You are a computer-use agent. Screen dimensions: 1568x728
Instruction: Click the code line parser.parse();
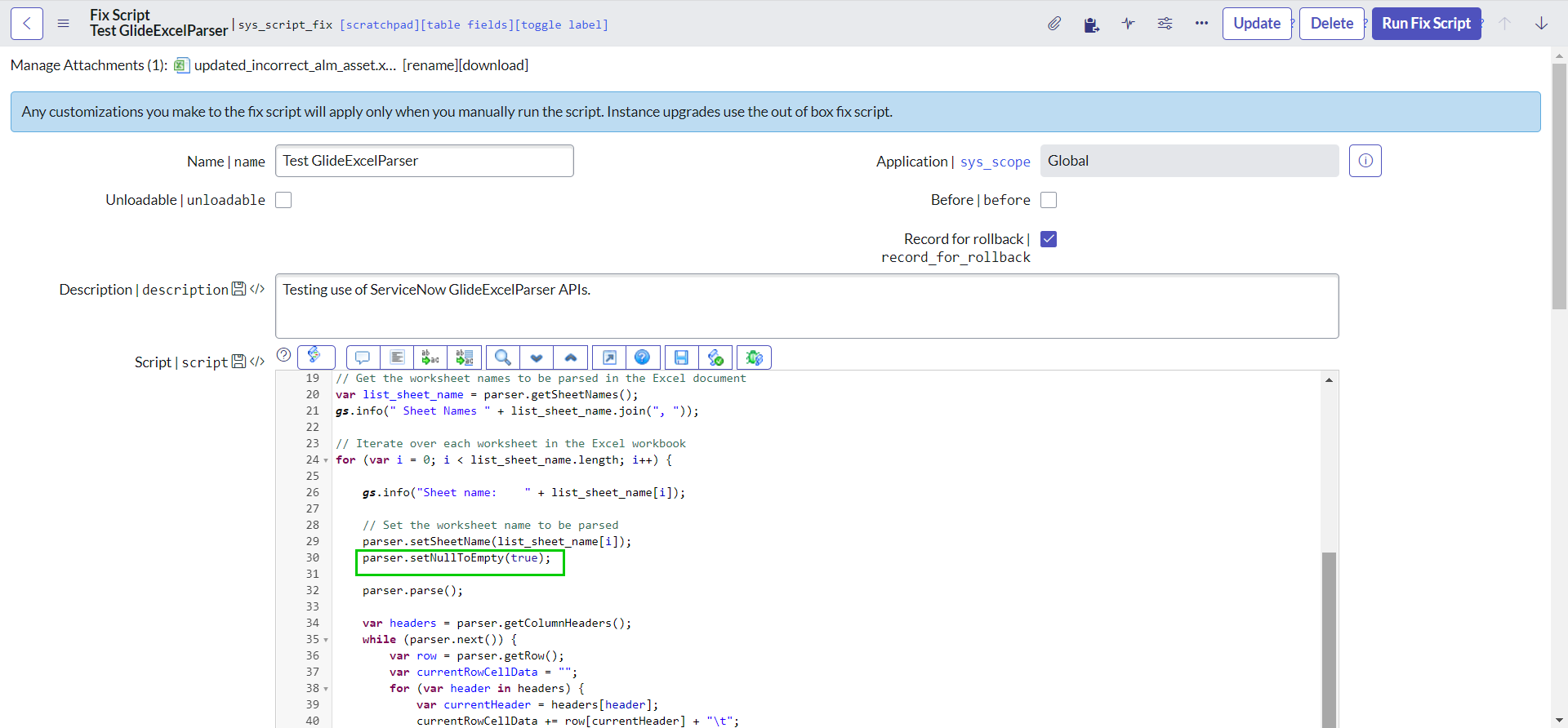(412, 591)
